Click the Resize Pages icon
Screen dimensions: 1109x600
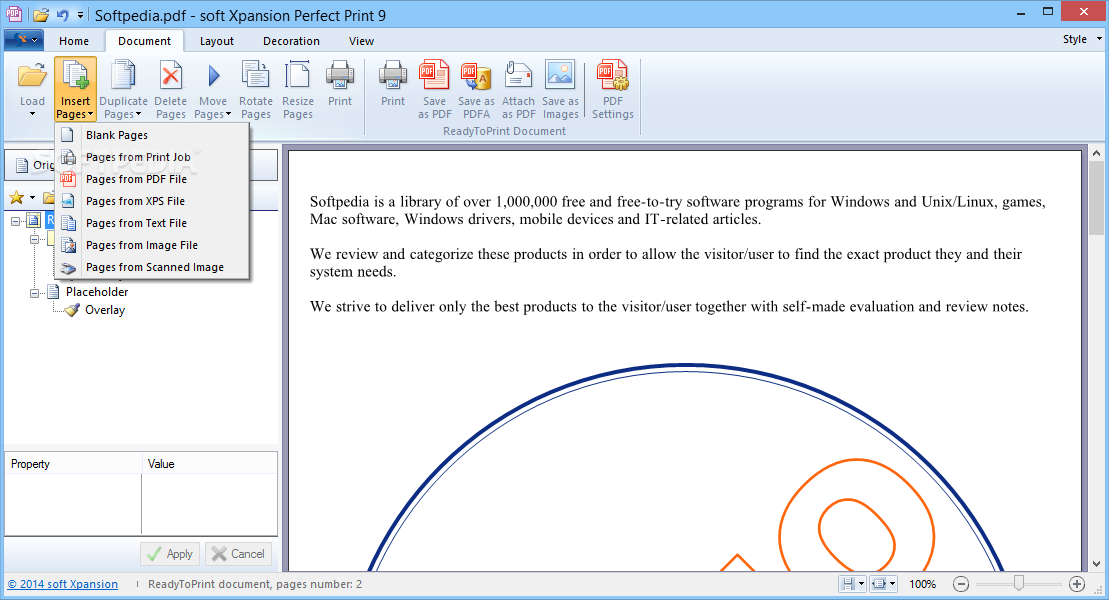coord(298,76)
